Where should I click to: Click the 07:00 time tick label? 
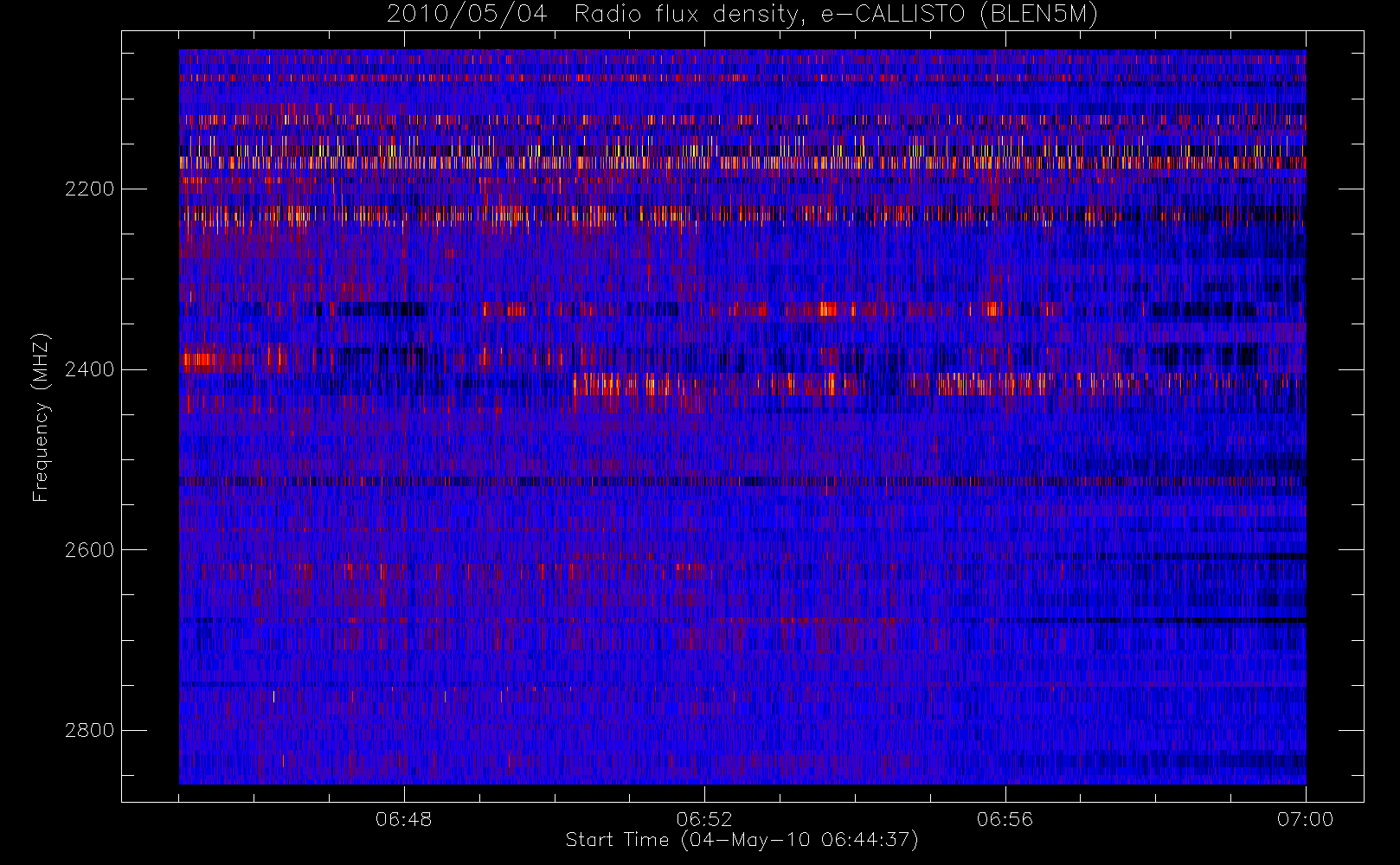click(x=1305, y=819)
